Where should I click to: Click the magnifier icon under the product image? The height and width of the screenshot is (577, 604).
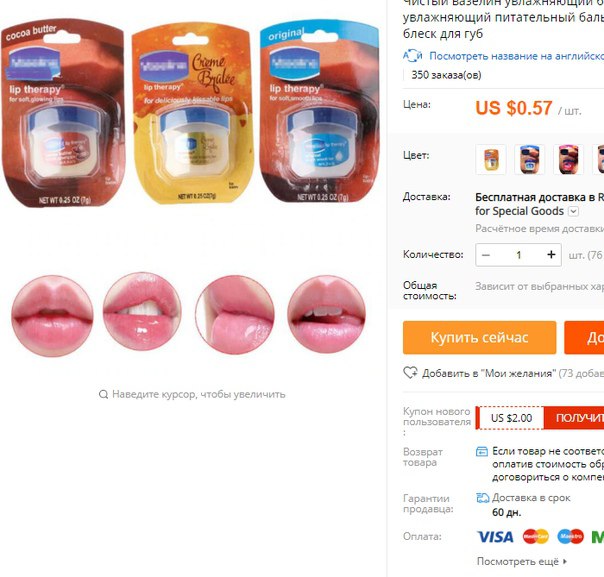103,394
